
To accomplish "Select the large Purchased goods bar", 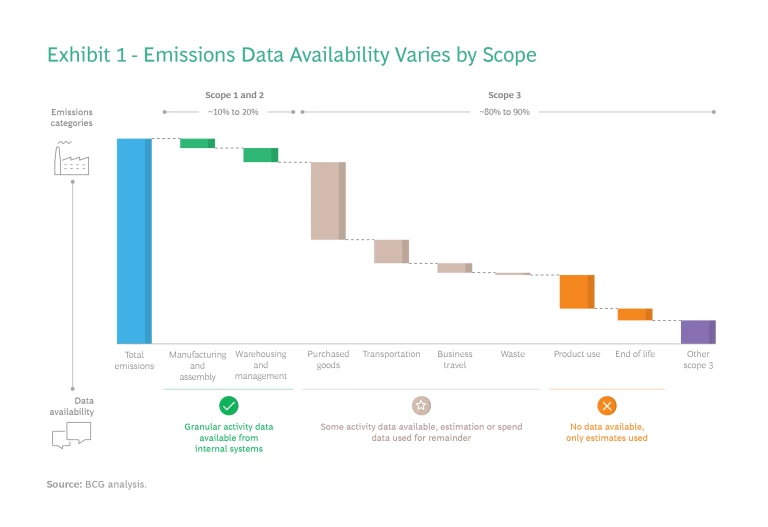I will (x=328, y=200).
